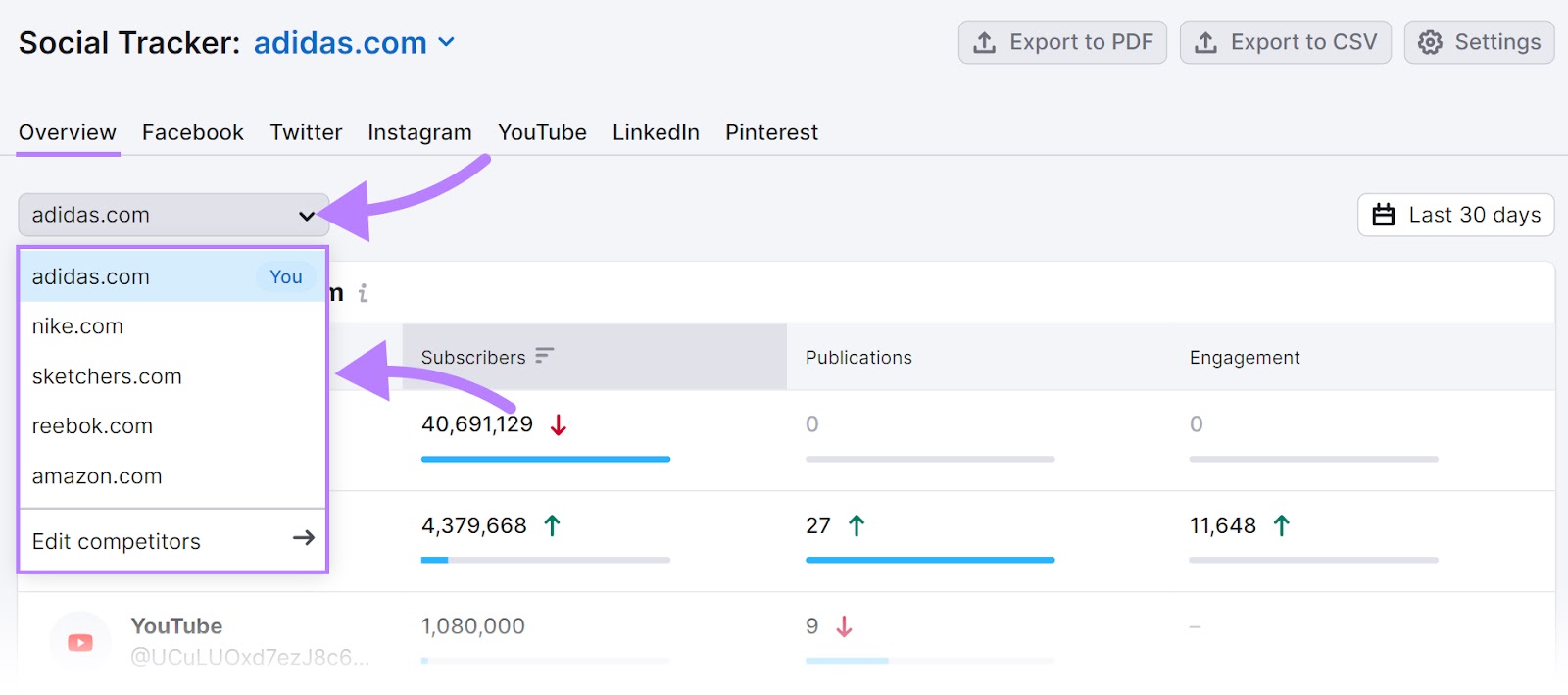
Task: Select nike.com from the competitor list
Action: pyautogui.click(x=77, y=326)
